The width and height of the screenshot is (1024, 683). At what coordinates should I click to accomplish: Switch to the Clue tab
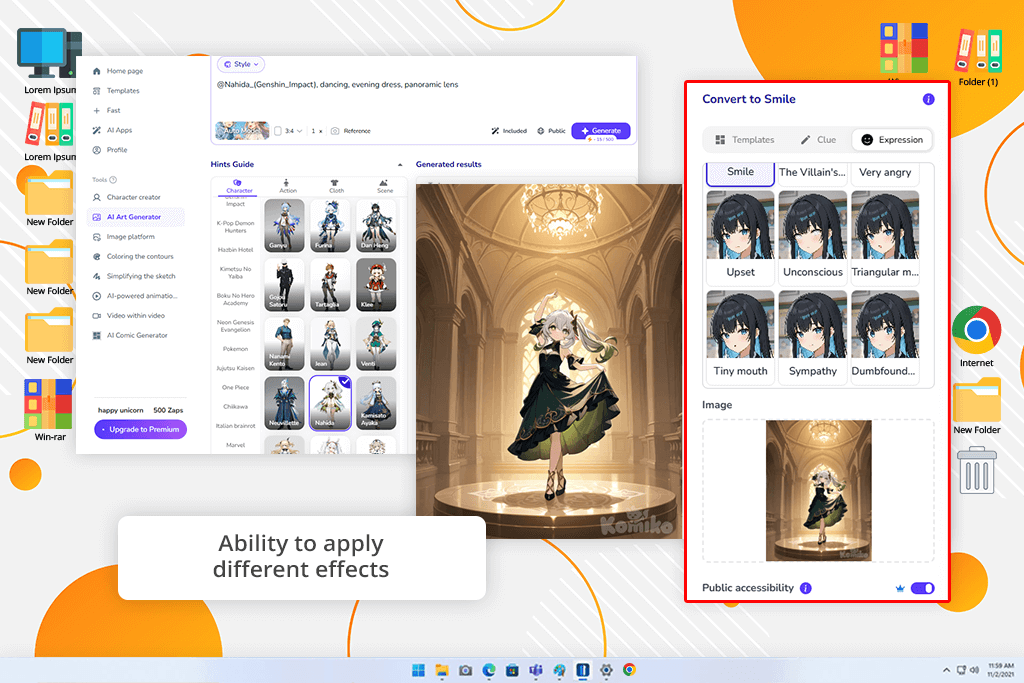tap(818, 140)
